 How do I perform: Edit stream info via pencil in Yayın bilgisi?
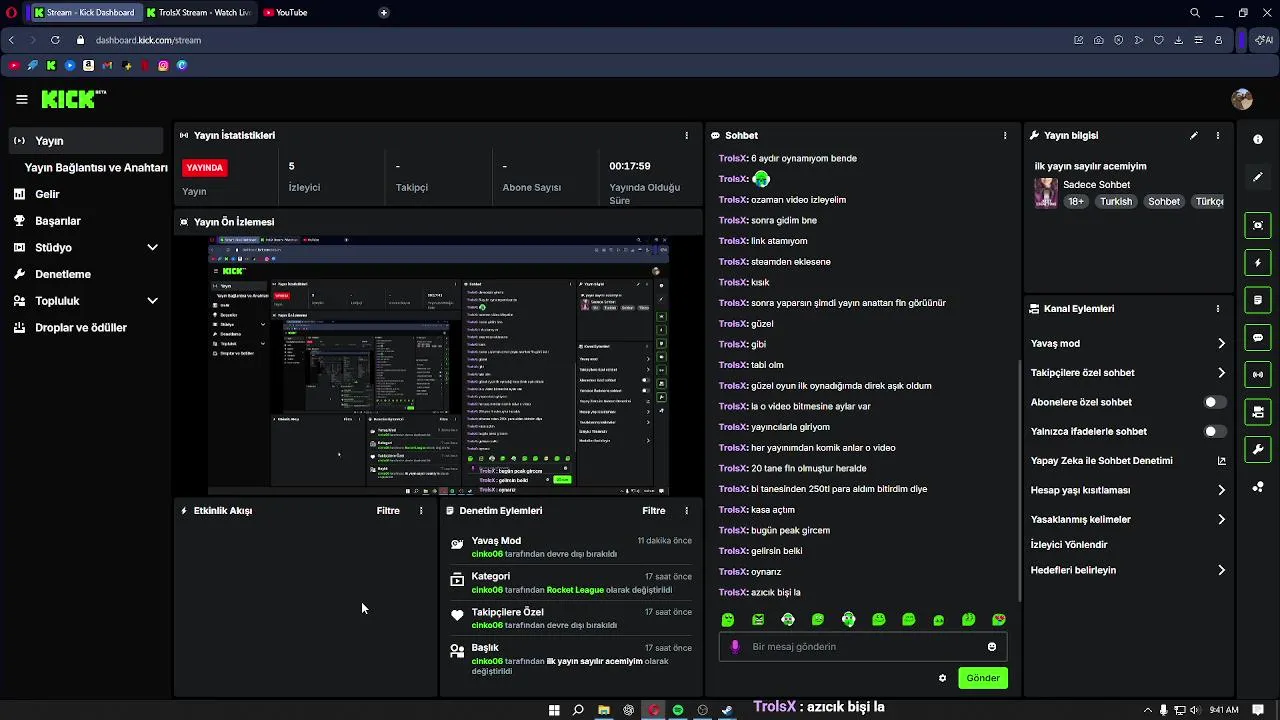(1193, 135)
